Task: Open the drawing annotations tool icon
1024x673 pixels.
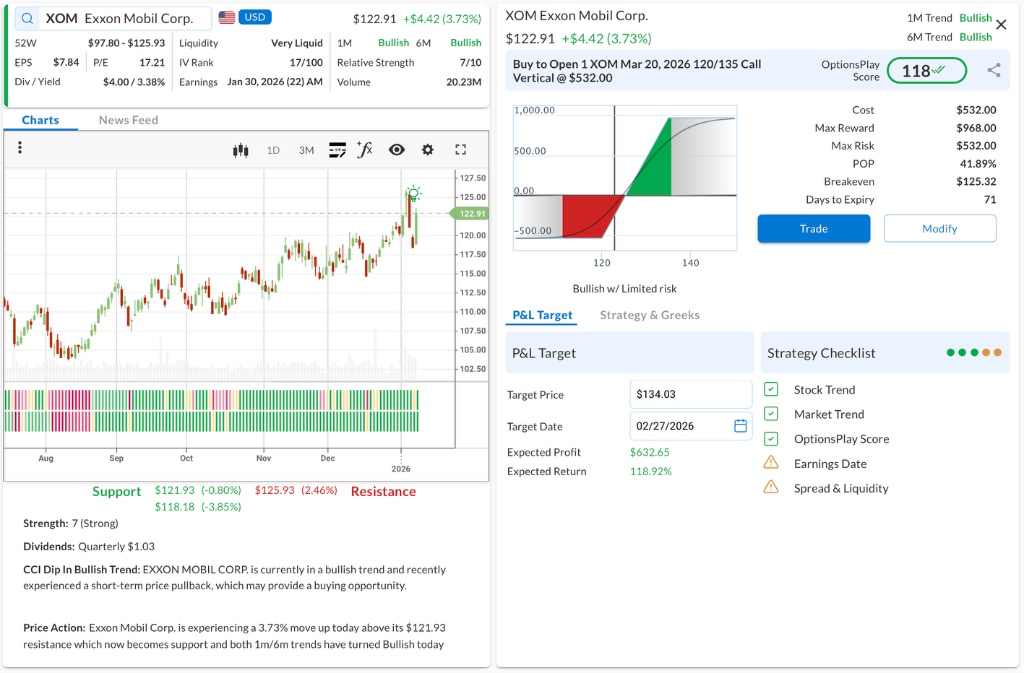Action: [337, 150]
